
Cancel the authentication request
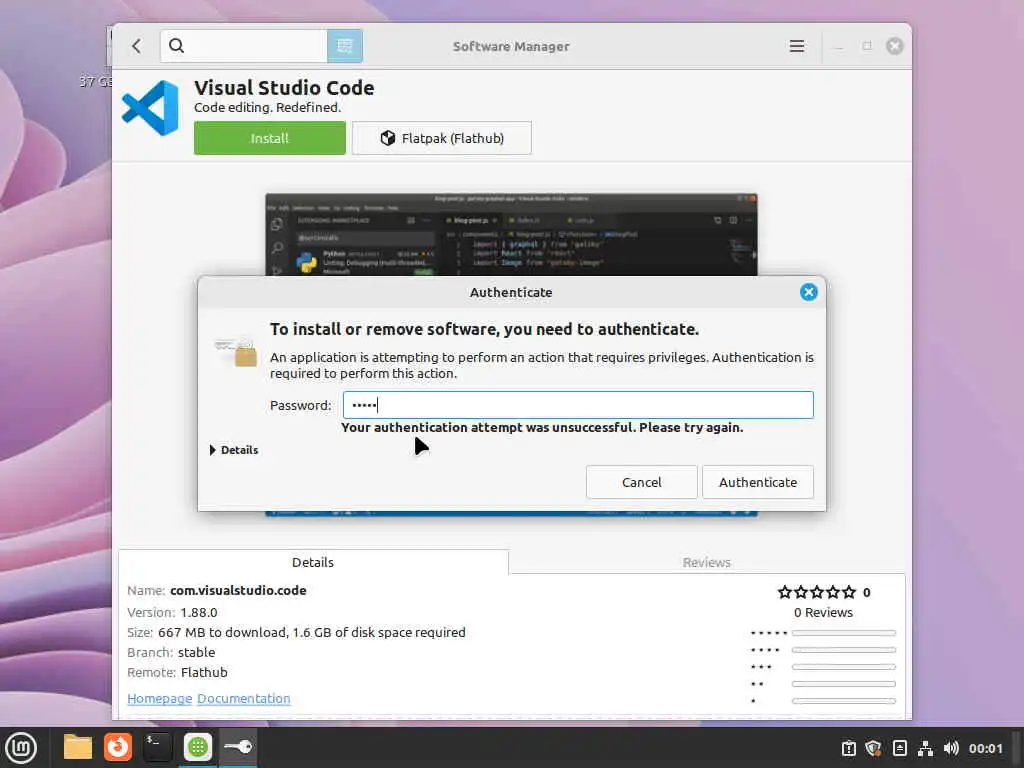(x=641, y=482)
